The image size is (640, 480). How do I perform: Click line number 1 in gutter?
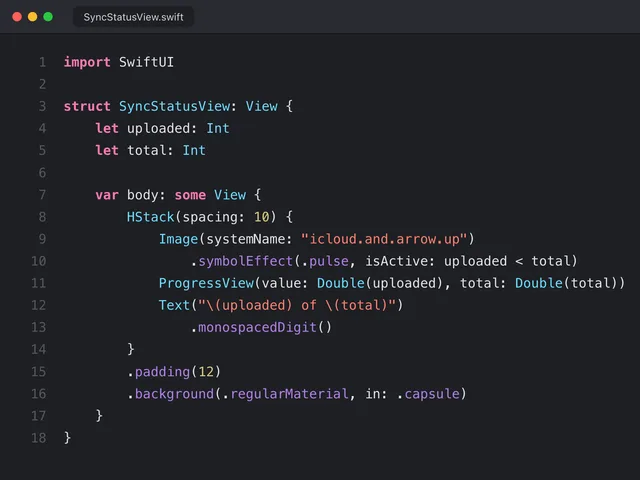pos(42,62)
